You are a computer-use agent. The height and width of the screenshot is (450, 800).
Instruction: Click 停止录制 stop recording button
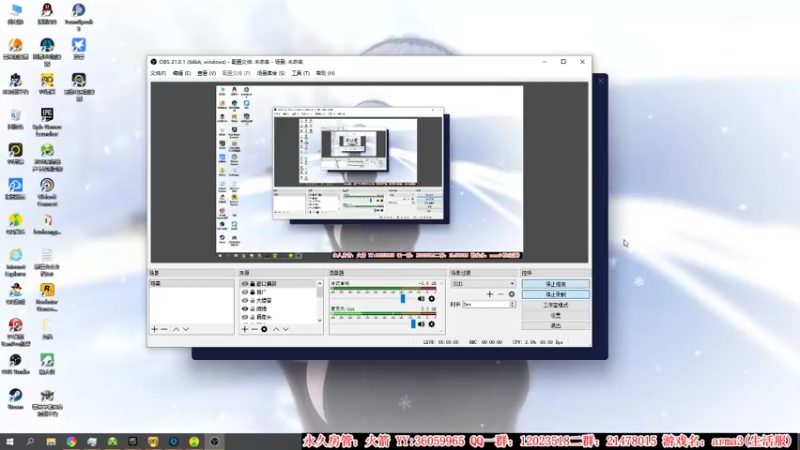pyautogui.click(x=556, y=294)
